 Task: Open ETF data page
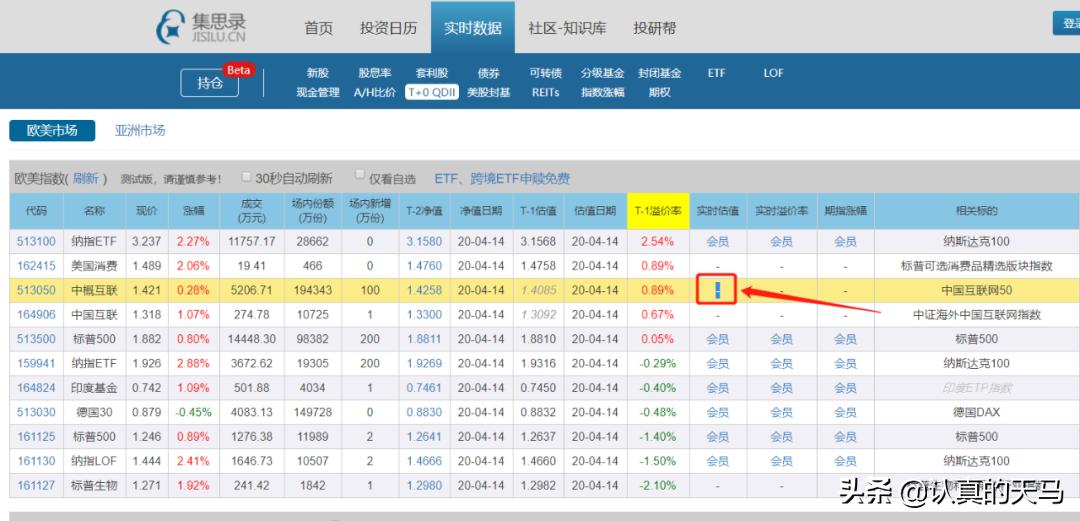point(716,73)
